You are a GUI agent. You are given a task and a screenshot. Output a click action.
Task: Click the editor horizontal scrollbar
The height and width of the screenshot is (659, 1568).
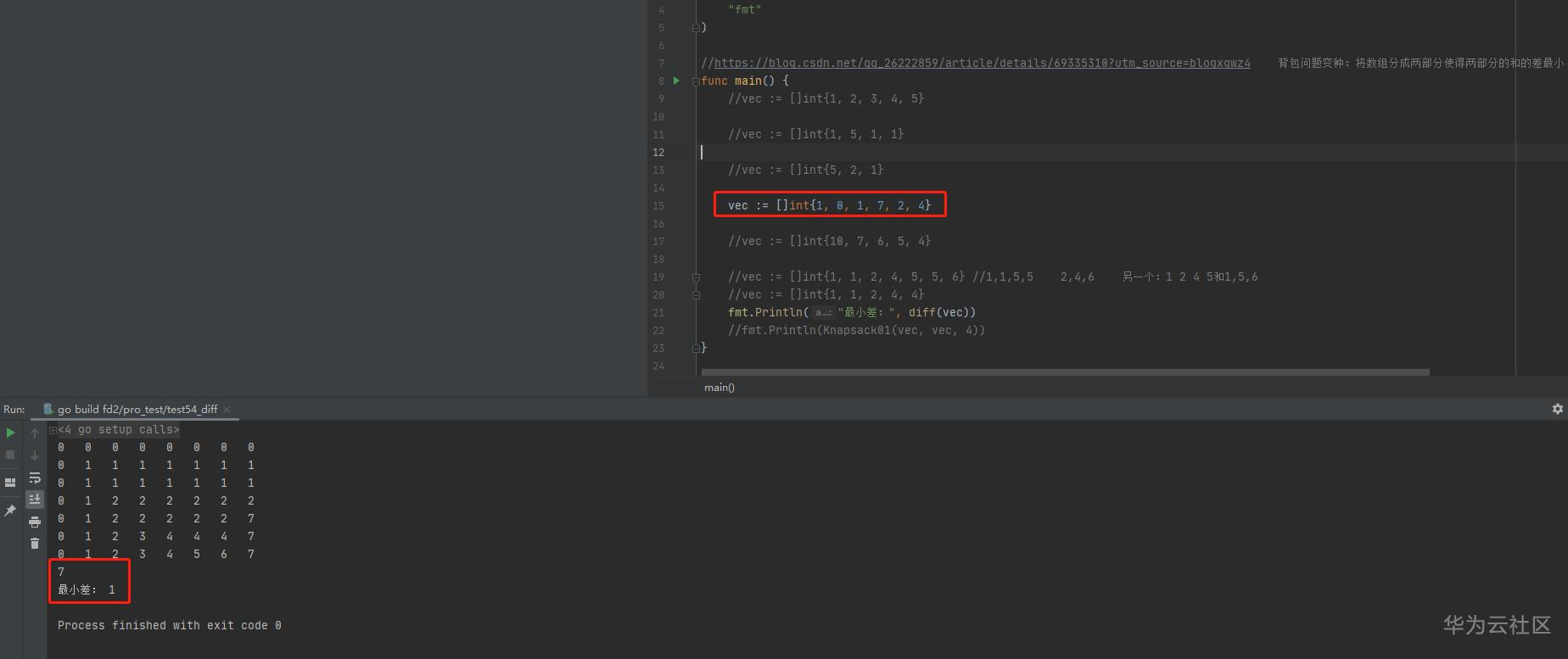pyautogui.click(x=1065, y=372)
